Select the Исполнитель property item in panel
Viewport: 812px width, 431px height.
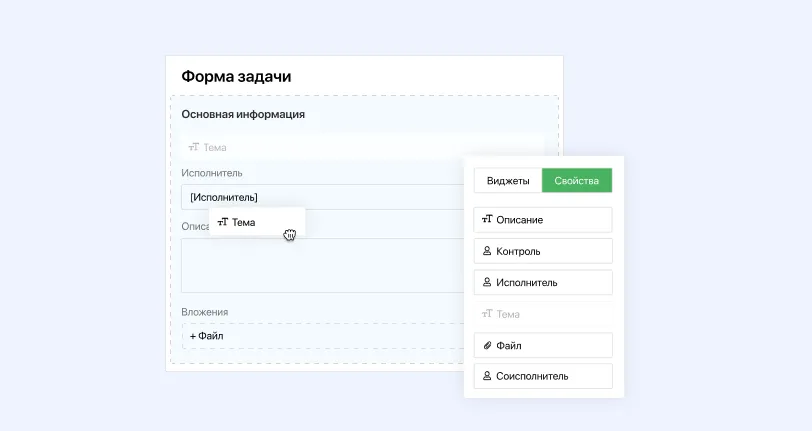[543, 282]
